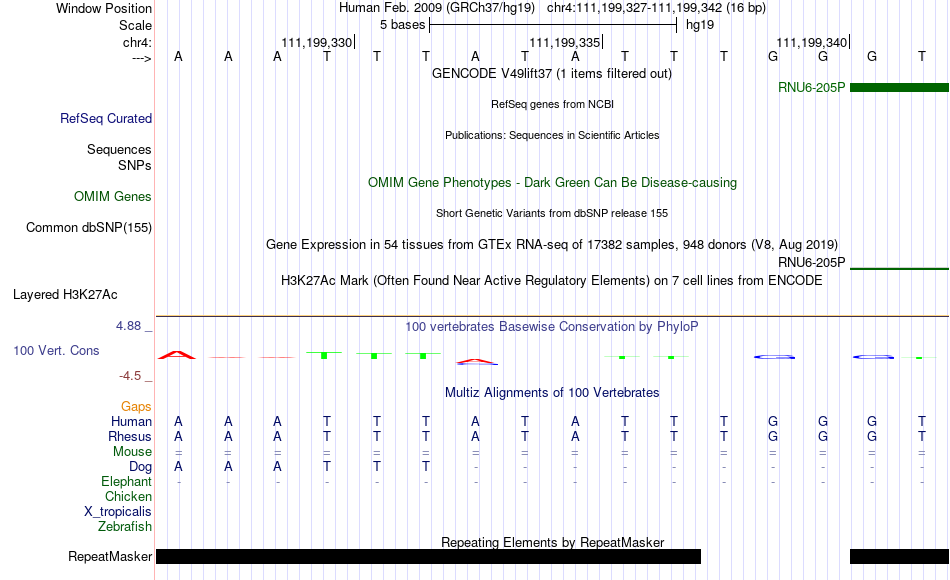Viewport: 950px width, 580px height.
Task: Click the Elephant species row label
Action: tap(127, 481)
